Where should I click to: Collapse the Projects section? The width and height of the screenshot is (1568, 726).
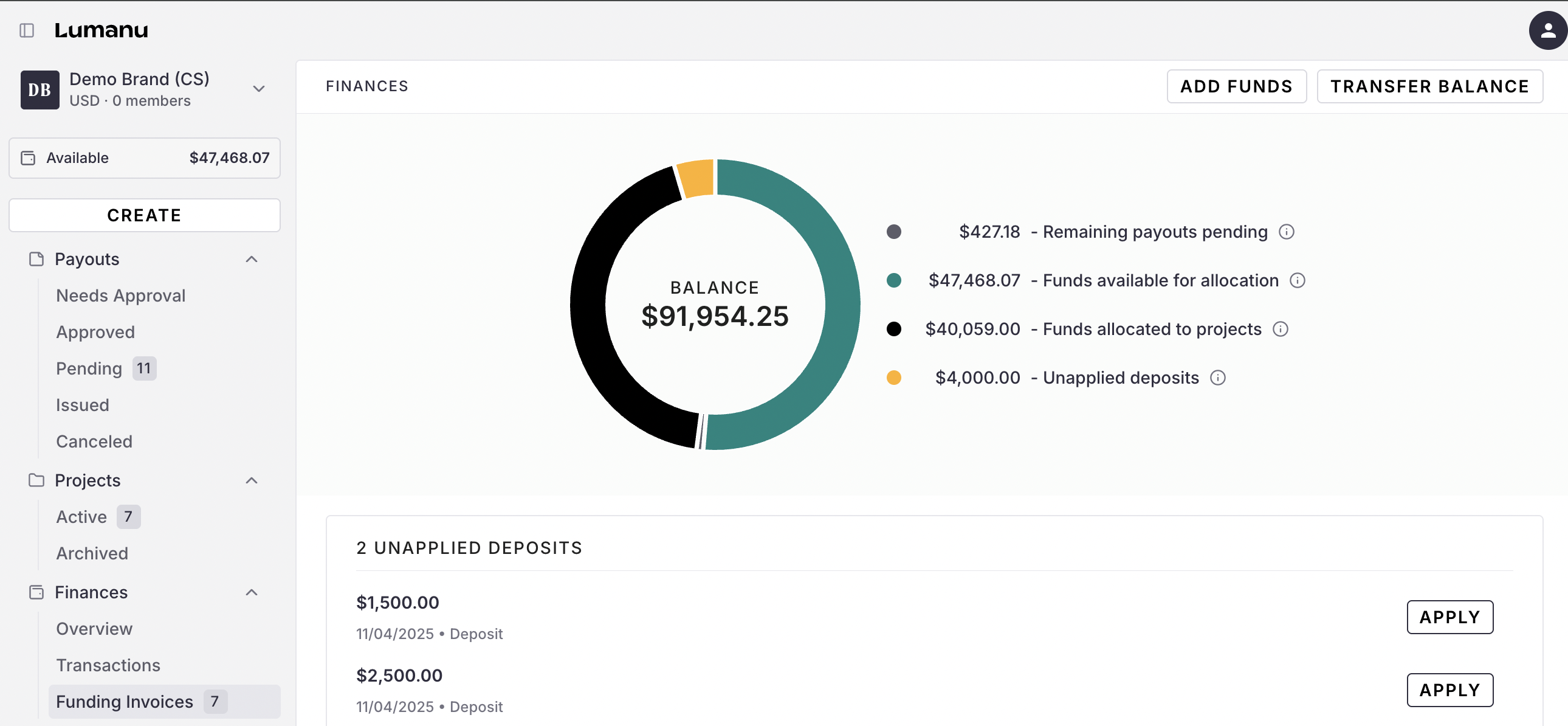(x=252, y=480)
